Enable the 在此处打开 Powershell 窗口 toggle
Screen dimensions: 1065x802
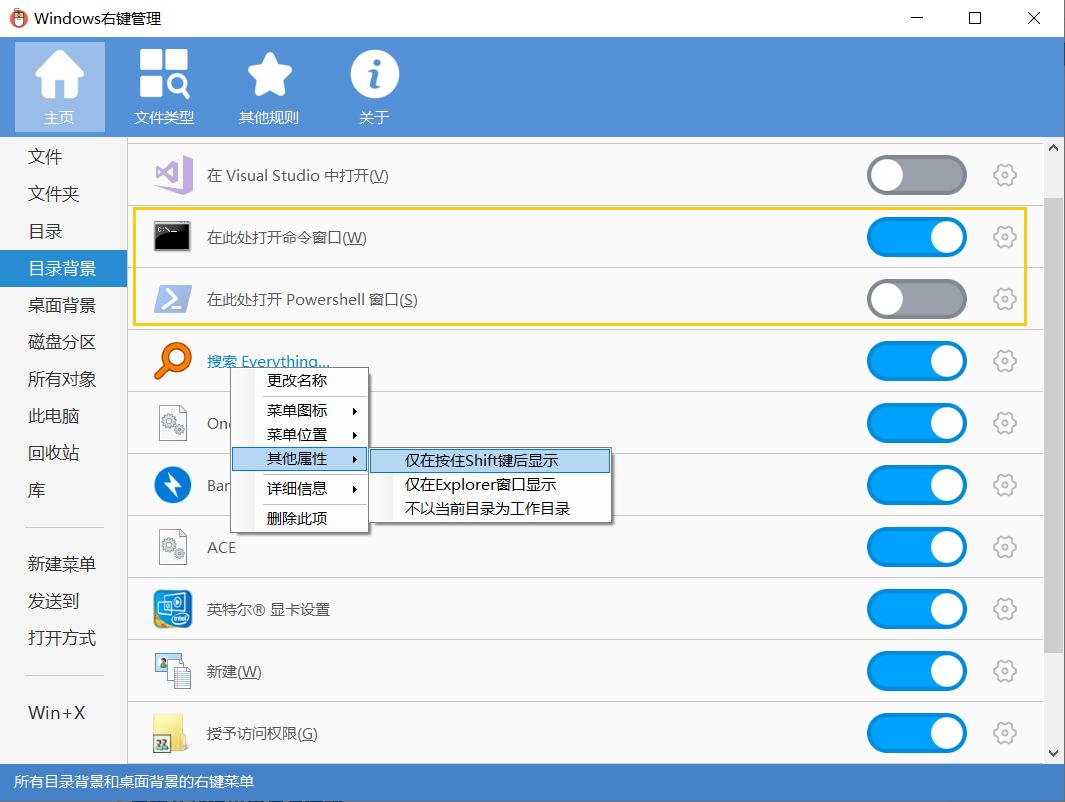click(916, 298)
